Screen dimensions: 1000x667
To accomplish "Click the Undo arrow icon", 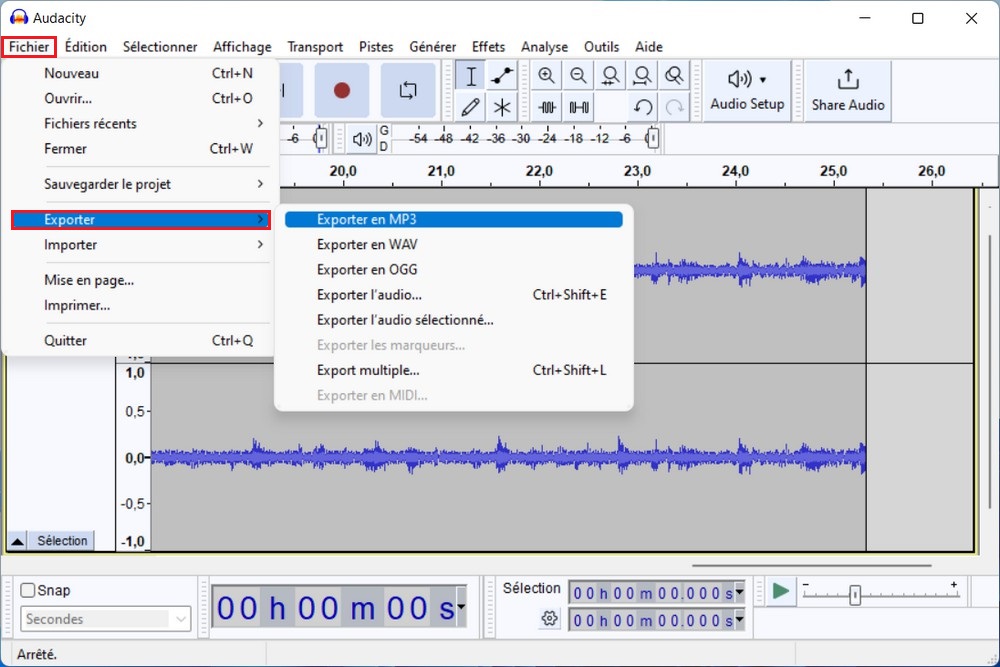I will click(642, 106).
